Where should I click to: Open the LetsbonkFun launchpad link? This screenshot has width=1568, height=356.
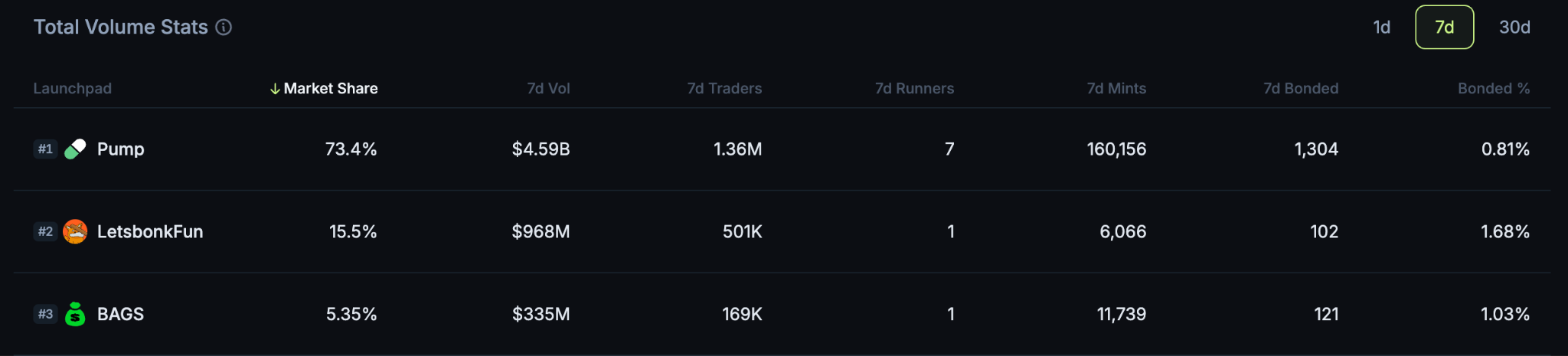coord(150,231)
